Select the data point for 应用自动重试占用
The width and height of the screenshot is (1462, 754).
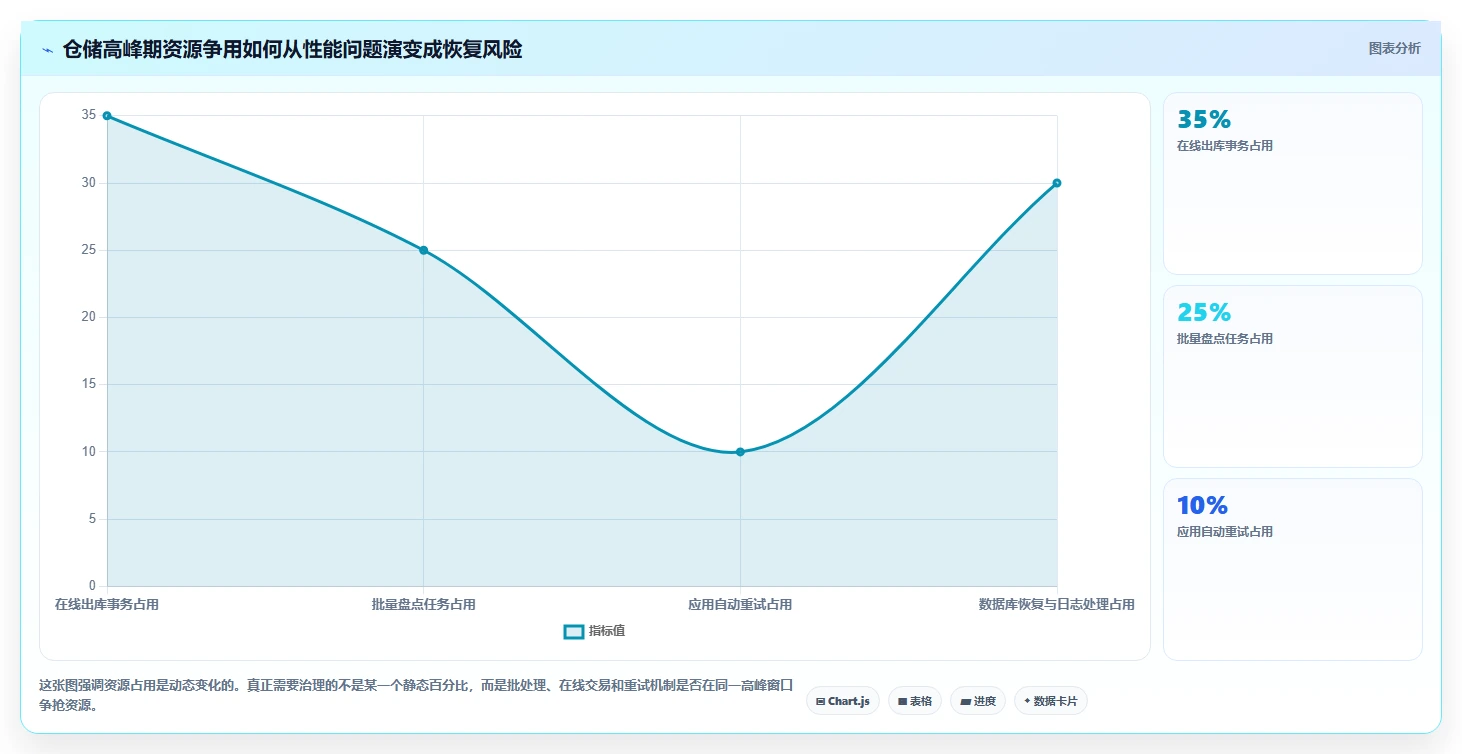(x=740, y=452)
